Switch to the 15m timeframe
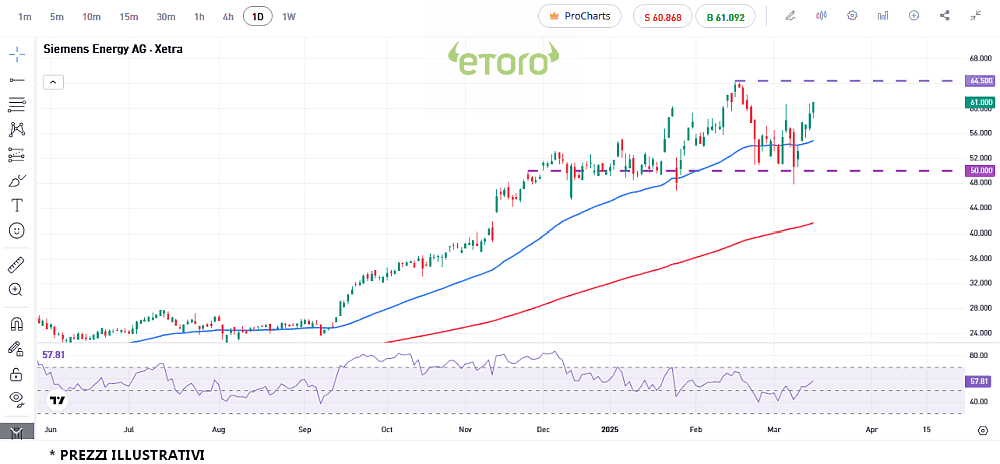Viewport: 1000px width, 464px height. [129, 17]
